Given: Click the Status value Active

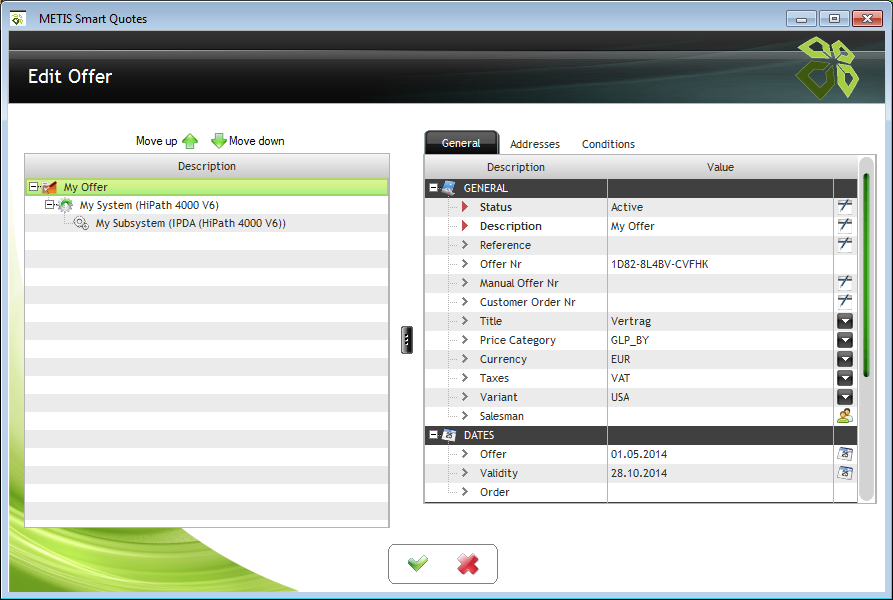Looking at the screenshot, I should (626, 207).
